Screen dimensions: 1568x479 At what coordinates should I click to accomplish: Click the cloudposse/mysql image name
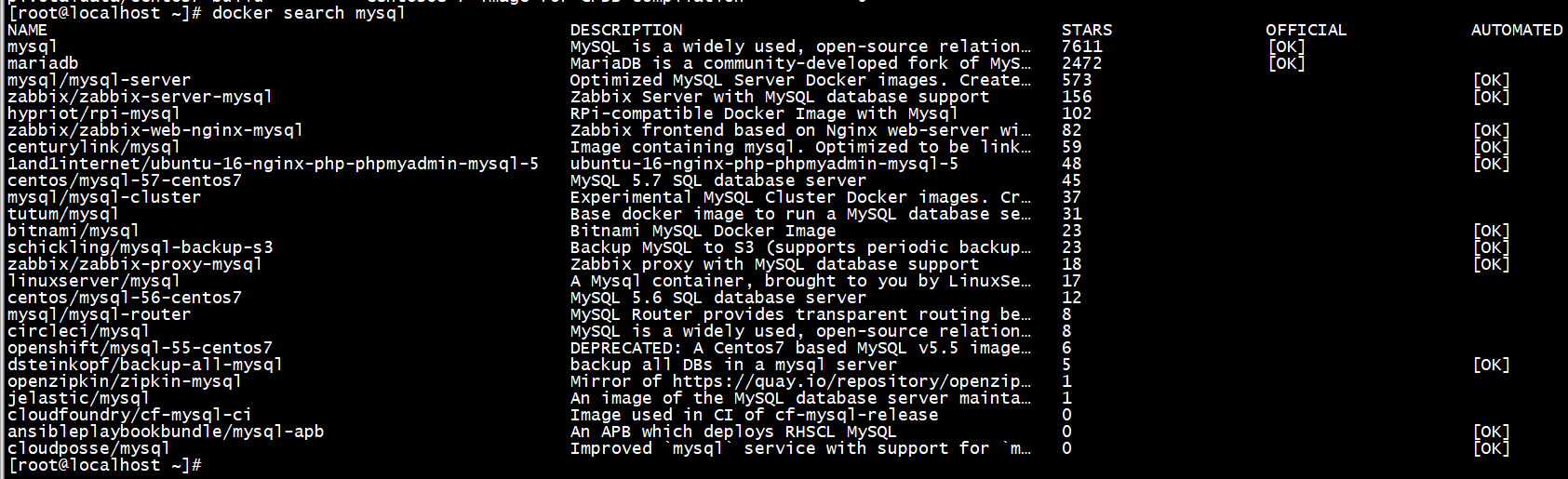(88, 448)
